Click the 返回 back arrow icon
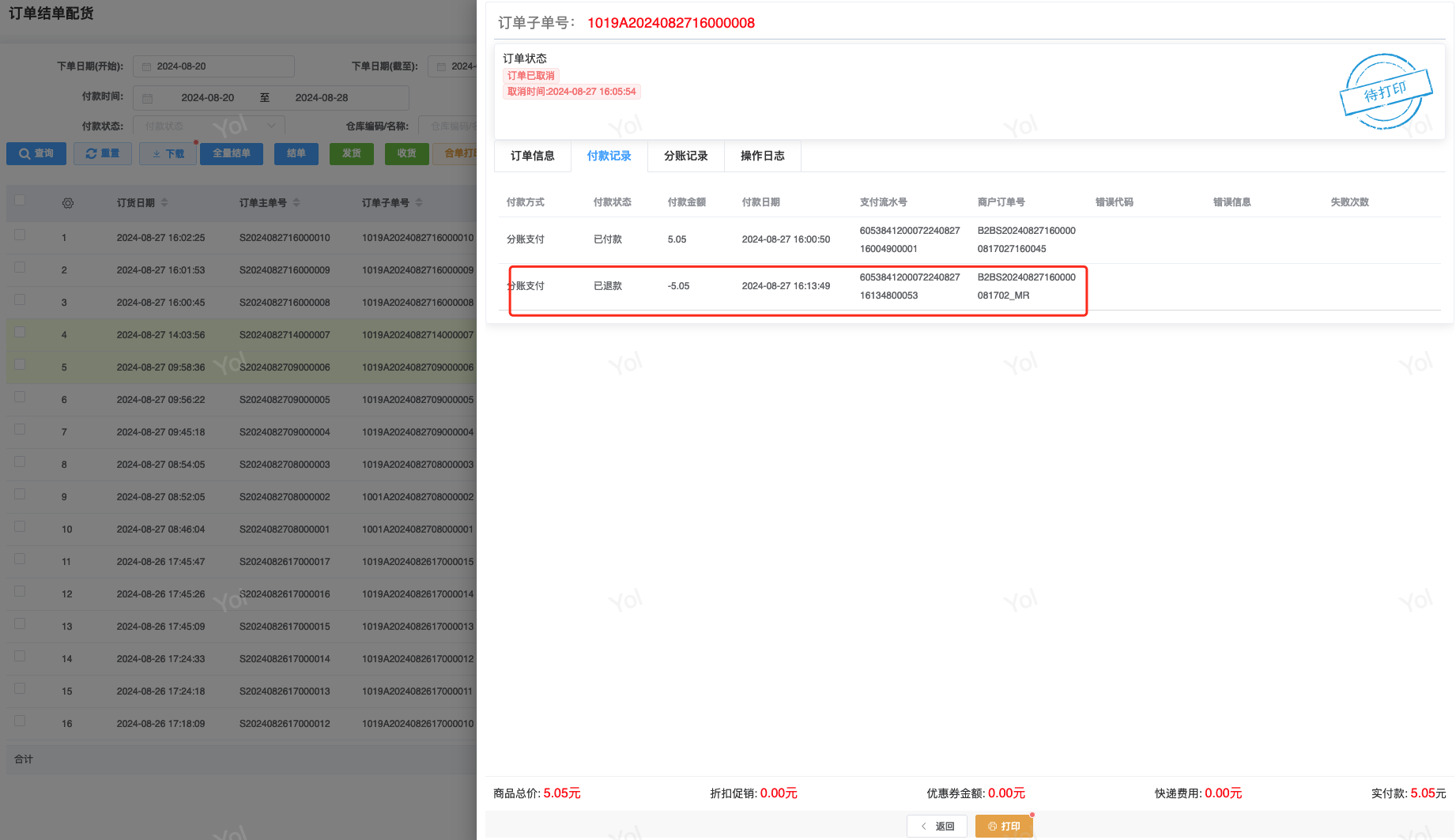The width and height of the screenshot is (1456, 840). [x=923, y=827]
